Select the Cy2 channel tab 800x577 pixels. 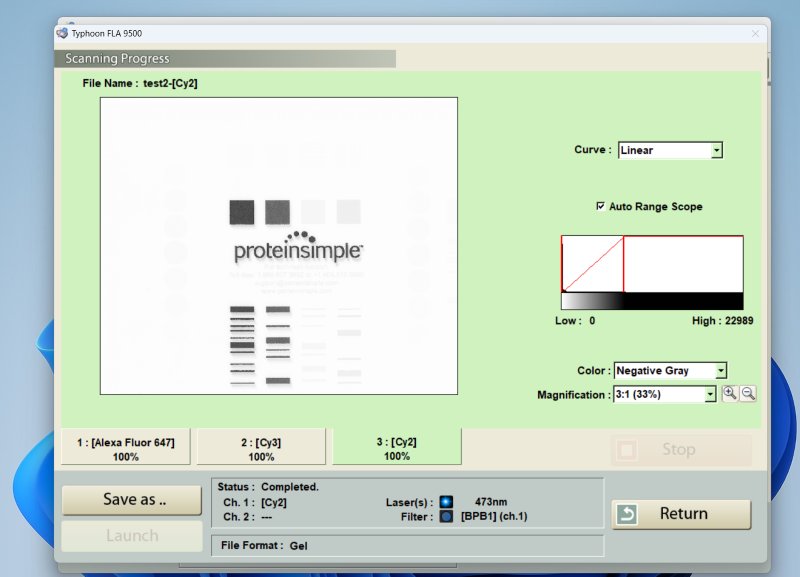pyautogui.click(x=397, y=449)
